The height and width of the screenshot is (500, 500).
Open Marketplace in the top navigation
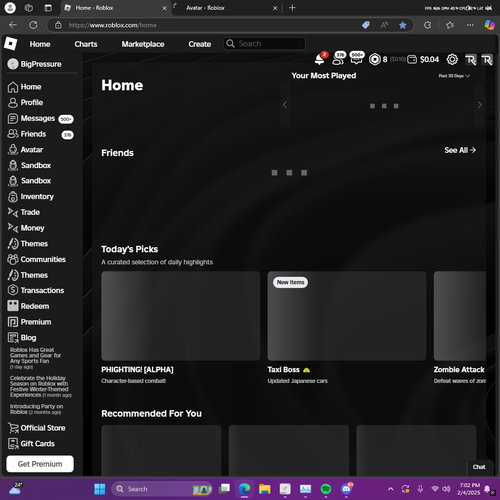tap(143, 44)
